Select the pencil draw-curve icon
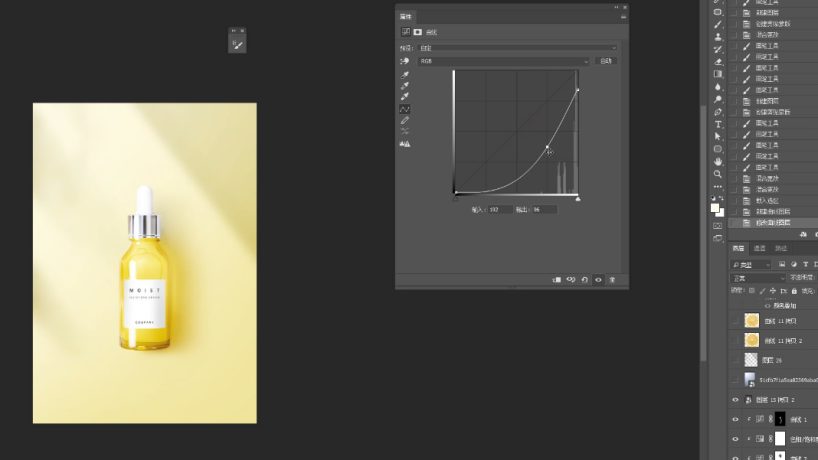 405,120
